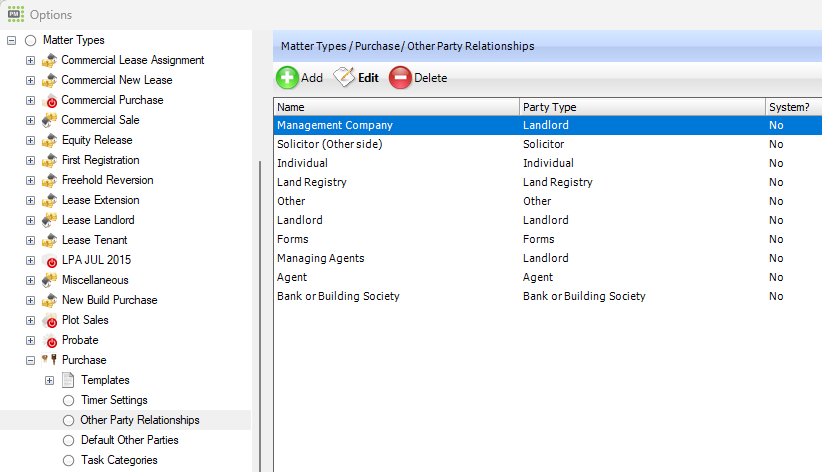Select the Matter Types radio circle
The height and width of the screenshot is (472, 822).
coord(31,40)
